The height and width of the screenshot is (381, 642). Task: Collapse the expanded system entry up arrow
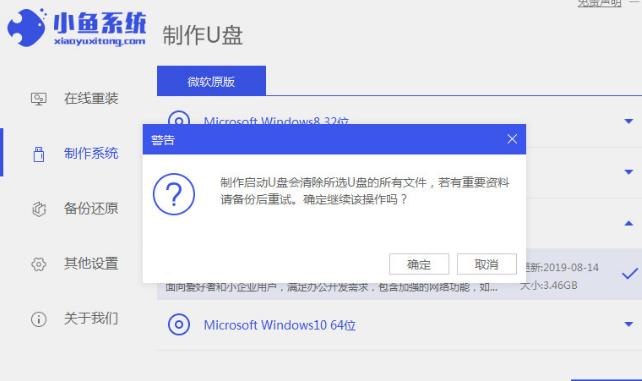[629, 223]
